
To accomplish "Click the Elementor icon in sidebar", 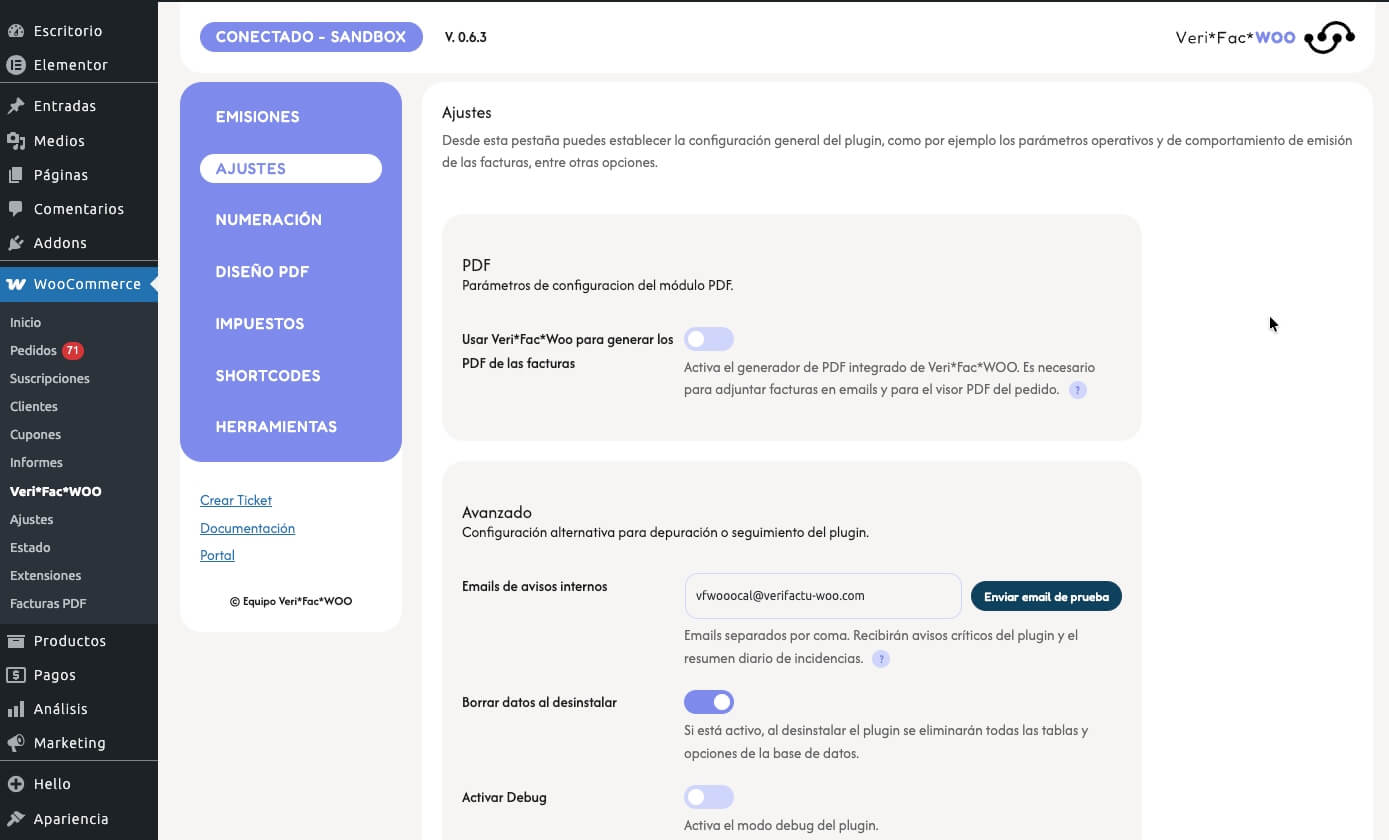I will pyautogui.click(x=16, y=65).
